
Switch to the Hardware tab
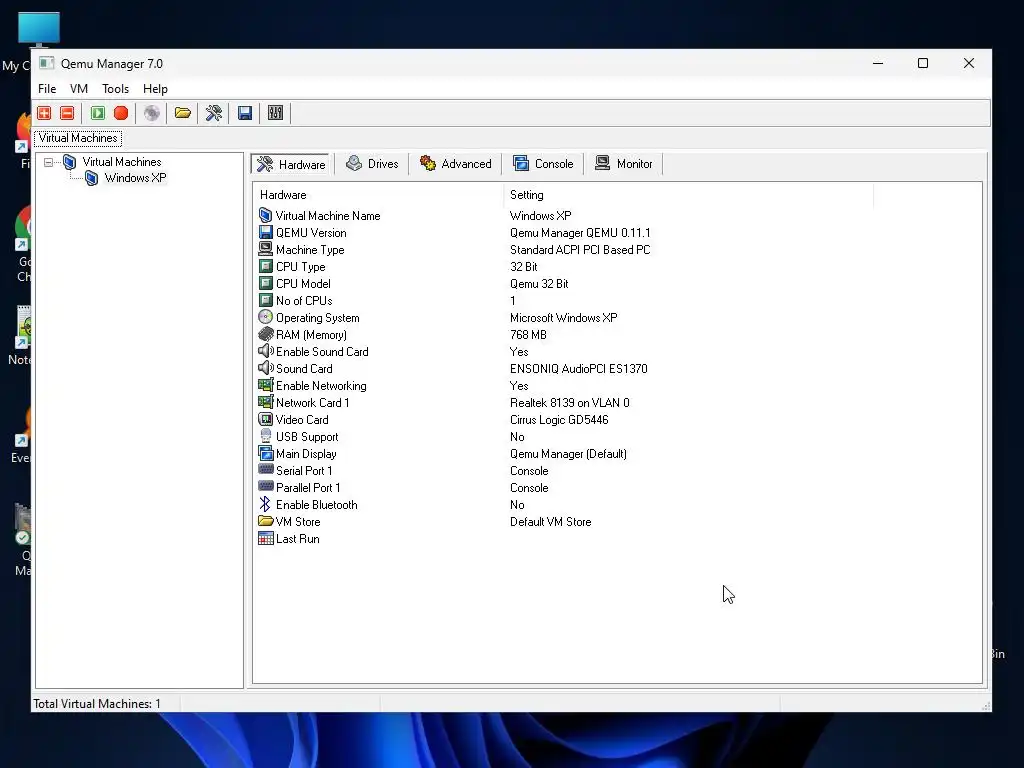pos(292,164)
